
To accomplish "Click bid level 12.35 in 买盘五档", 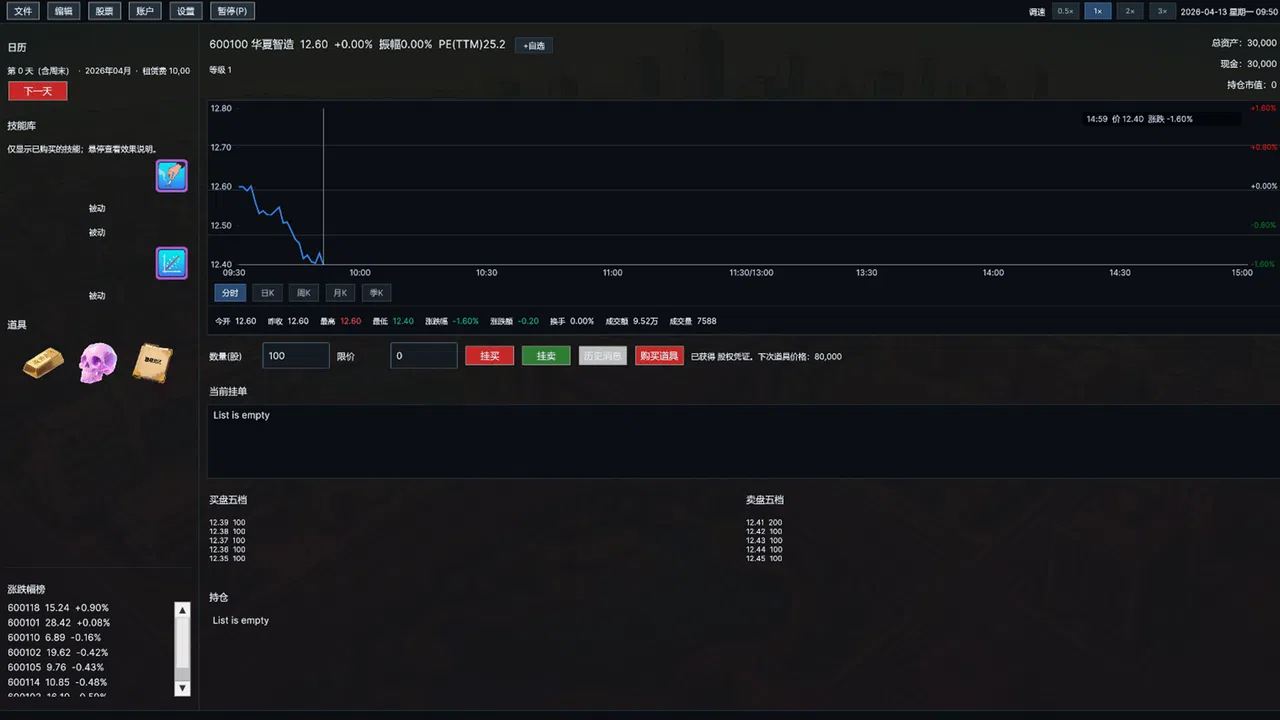I will click(227, 558).
